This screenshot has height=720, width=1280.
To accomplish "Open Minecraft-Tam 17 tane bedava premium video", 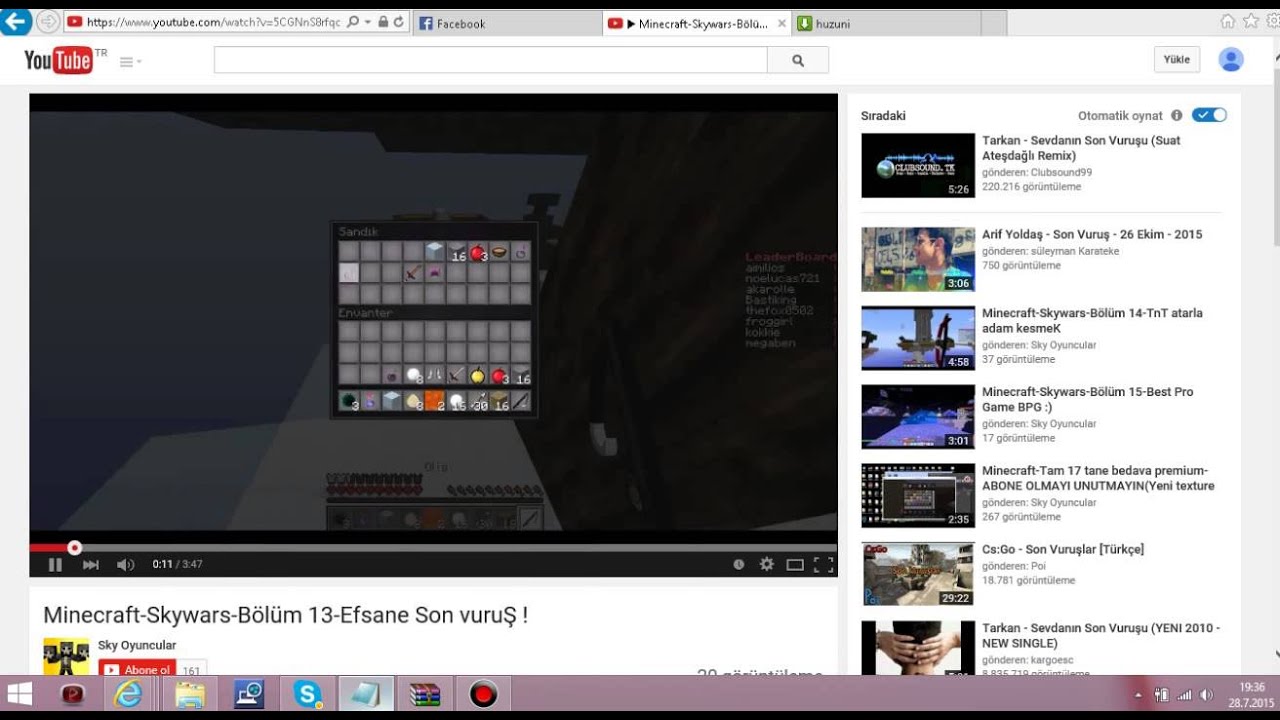I will (1098, 478).
